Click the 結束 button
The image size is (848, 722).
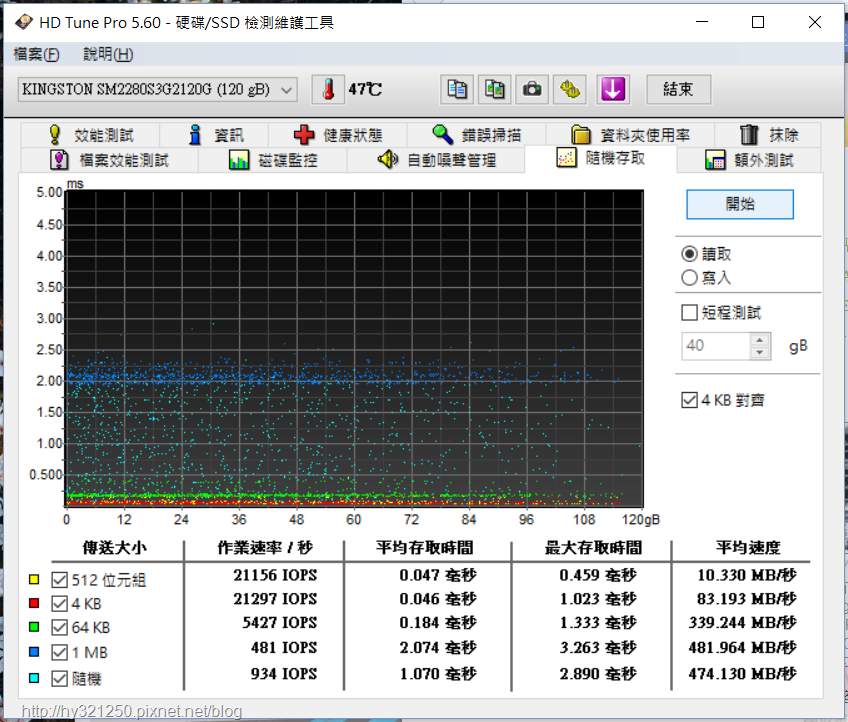point(679,89)
